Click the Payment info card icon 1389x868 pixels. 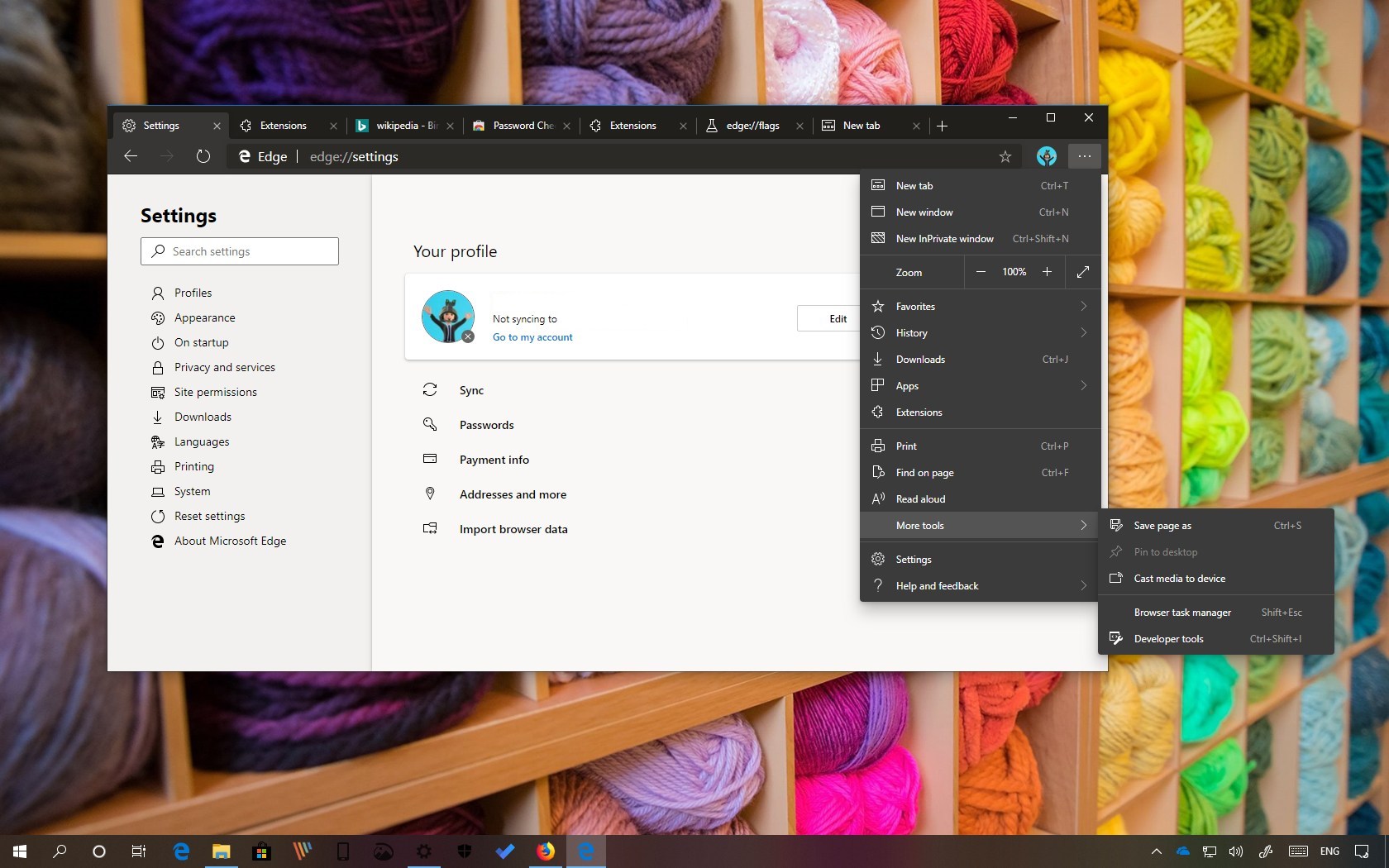[430, 460]
